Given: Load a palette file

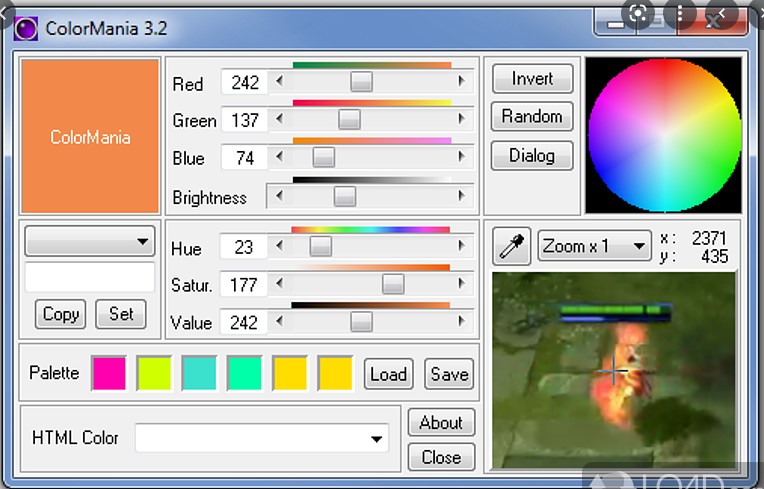Looking at the screenshot, I should pyautogui.click(x=388, y=374).
